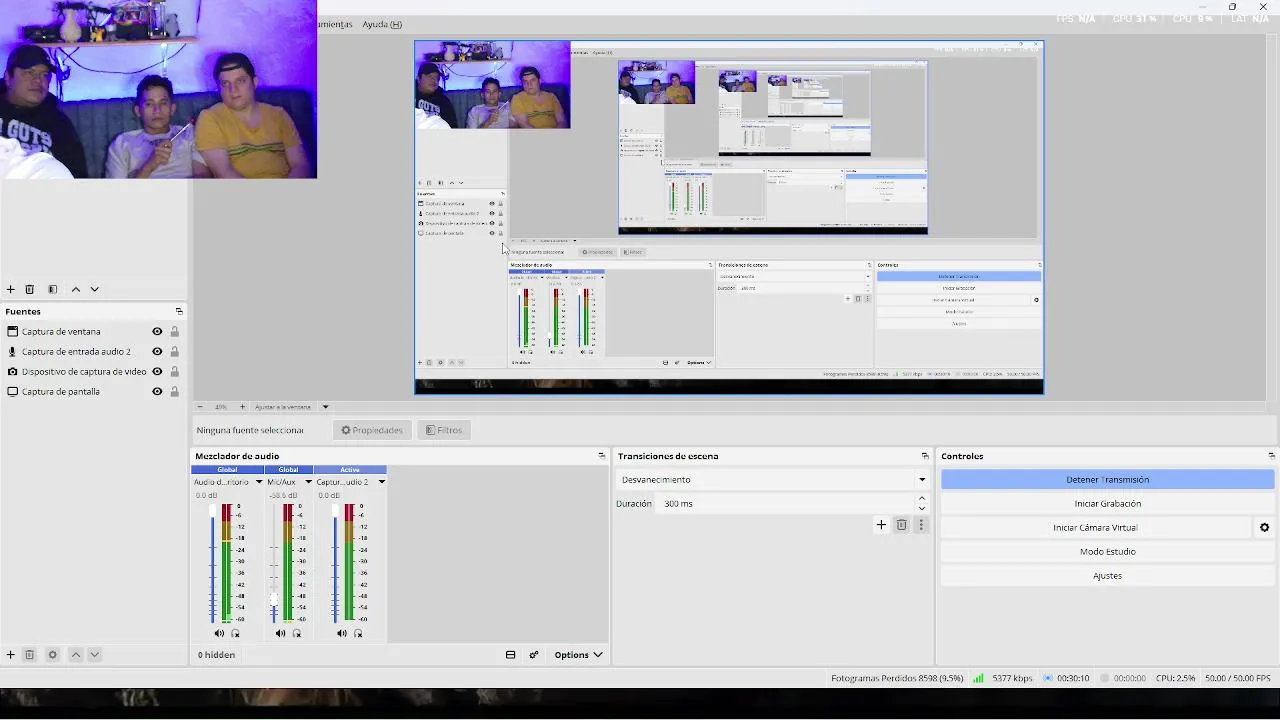Lock the Captura de ventana source
The image size is (1280, 720).
(175, 331)
